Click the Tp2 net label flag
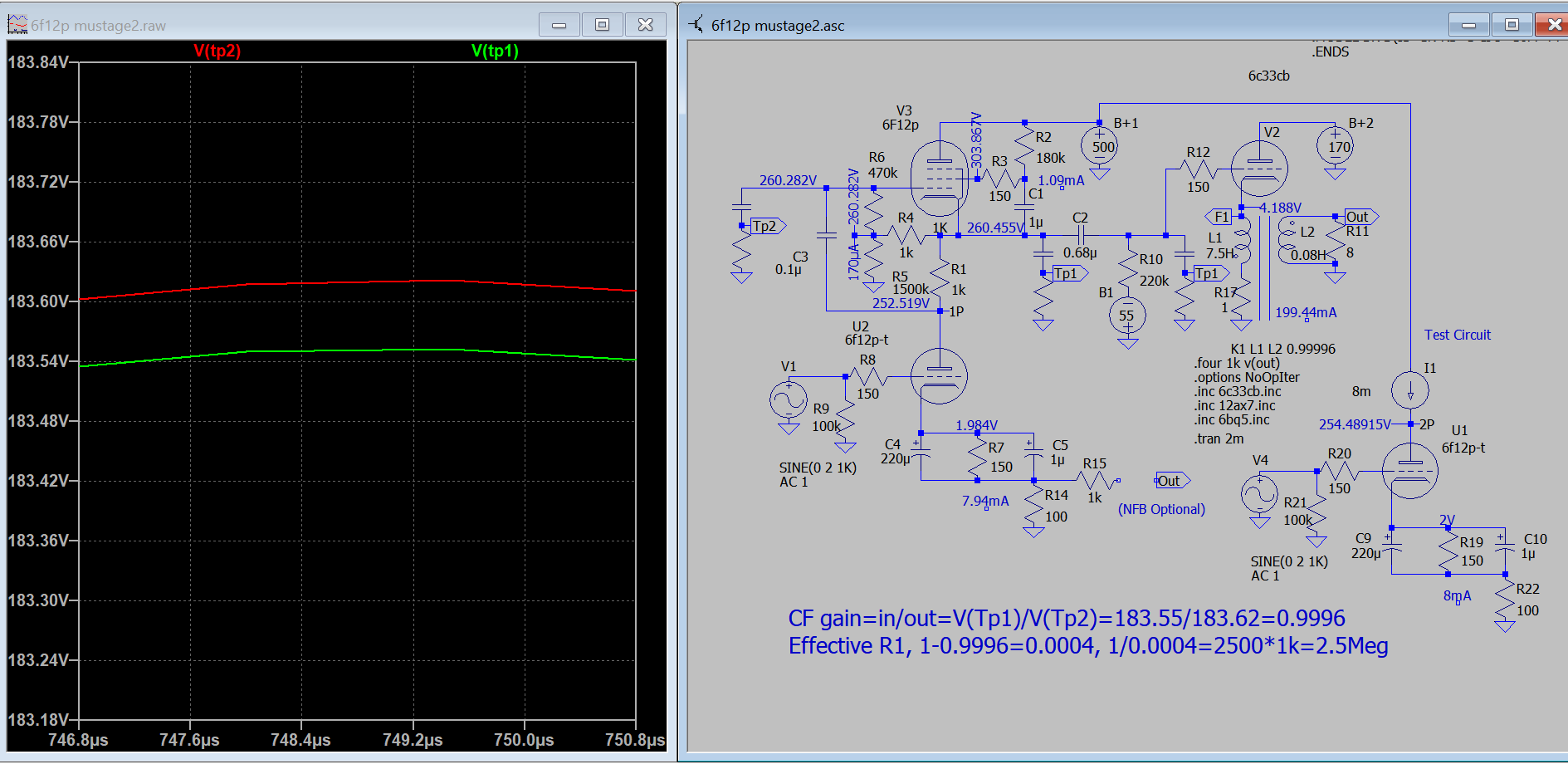The image size is (1568, 764). click(768, 226)
